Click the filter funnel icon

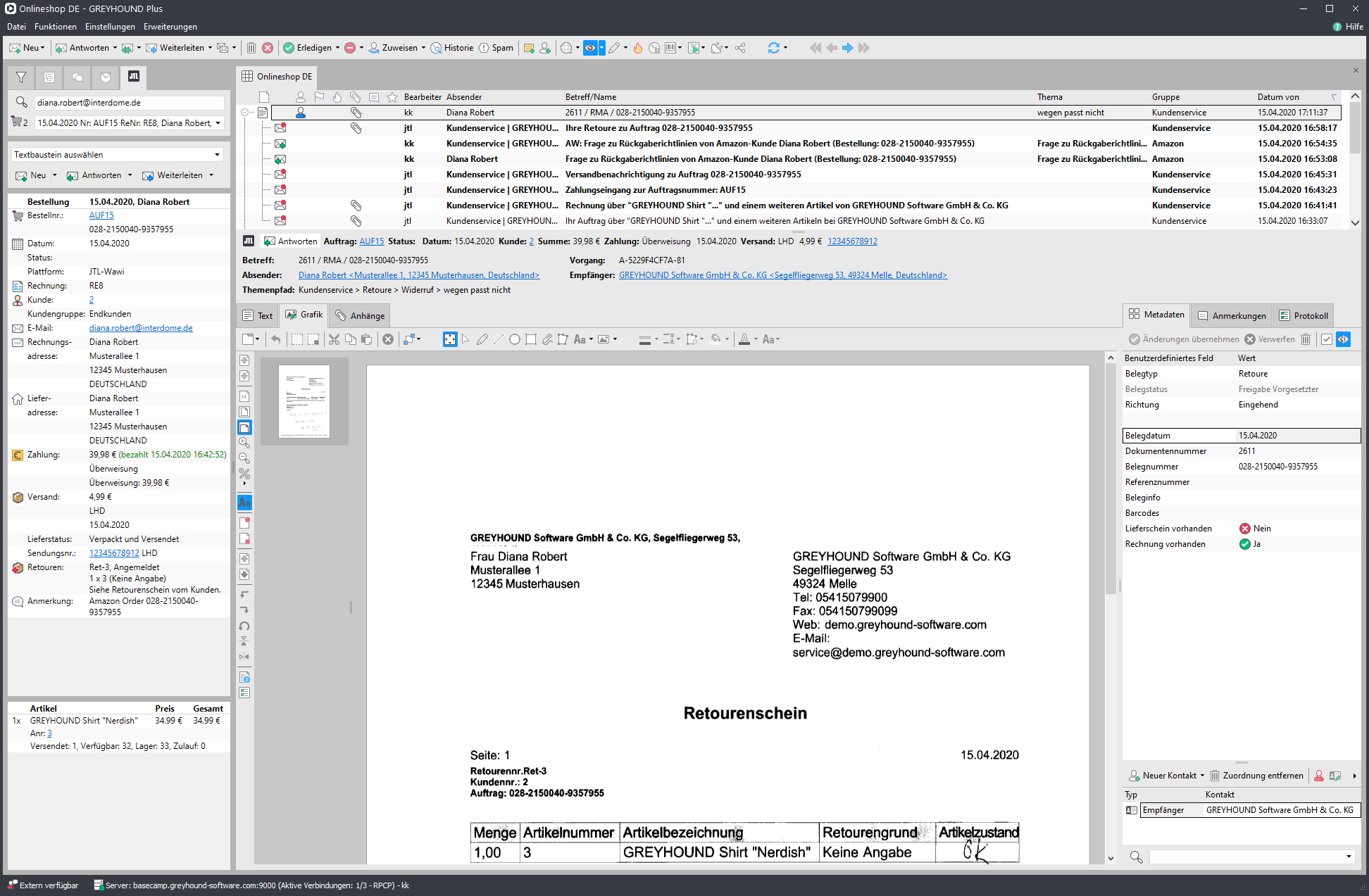coord(21,77)
